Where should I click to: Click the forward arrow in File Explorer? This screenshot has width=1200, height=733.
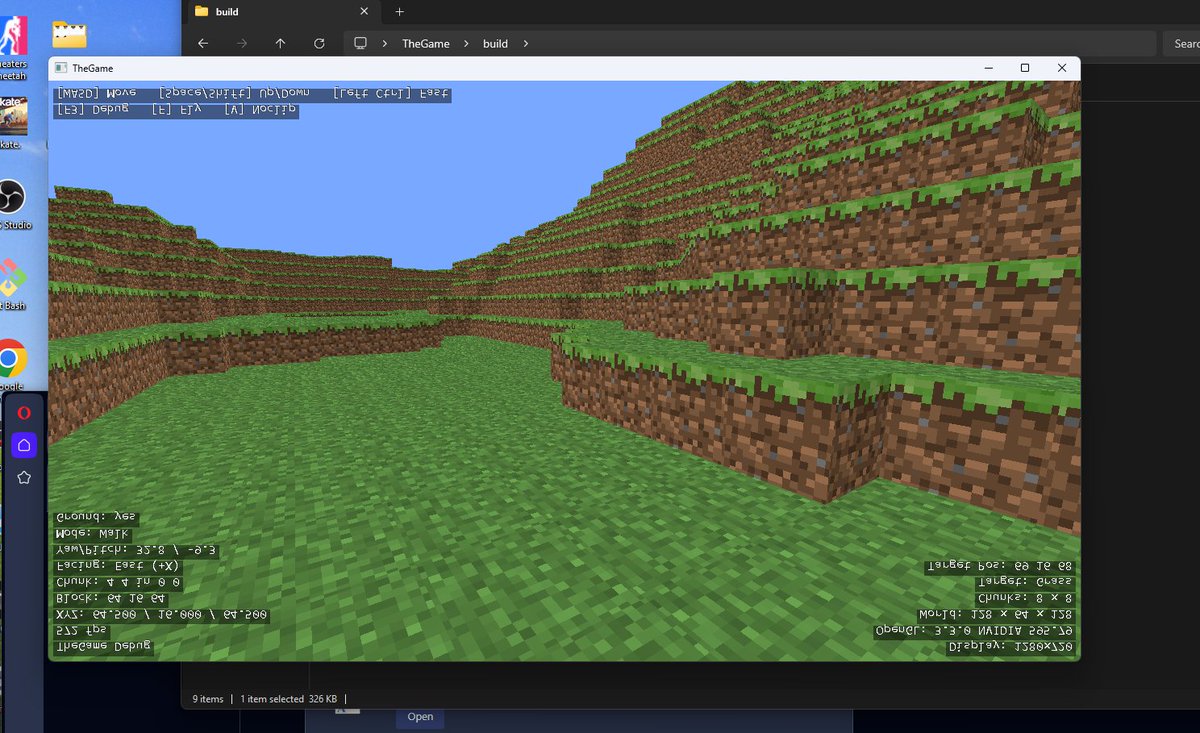(x=241, y=44)
